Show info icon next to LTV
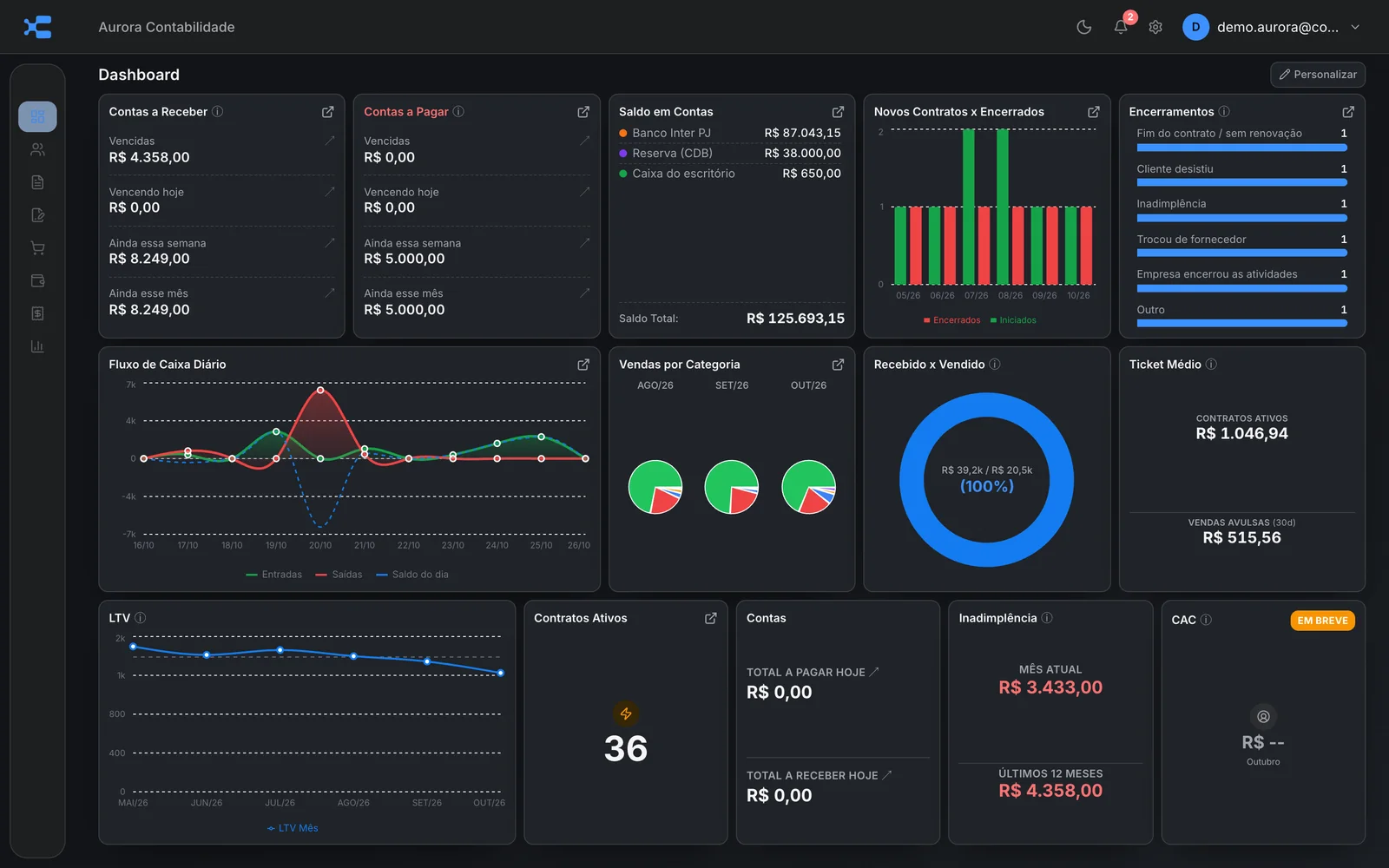This screenshot has width=1389, height=868. pyautogui.click(x=141, y=618)
